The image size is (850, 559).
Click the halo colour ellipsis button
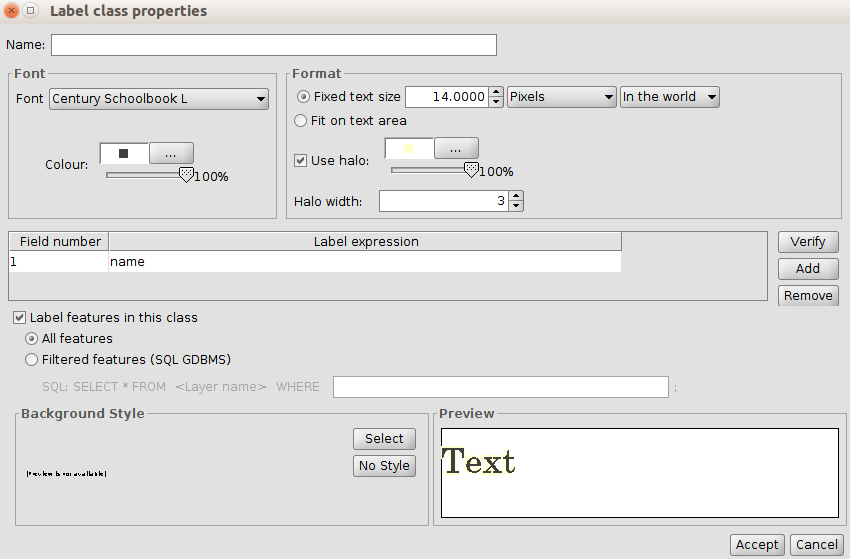click(456, 148)
